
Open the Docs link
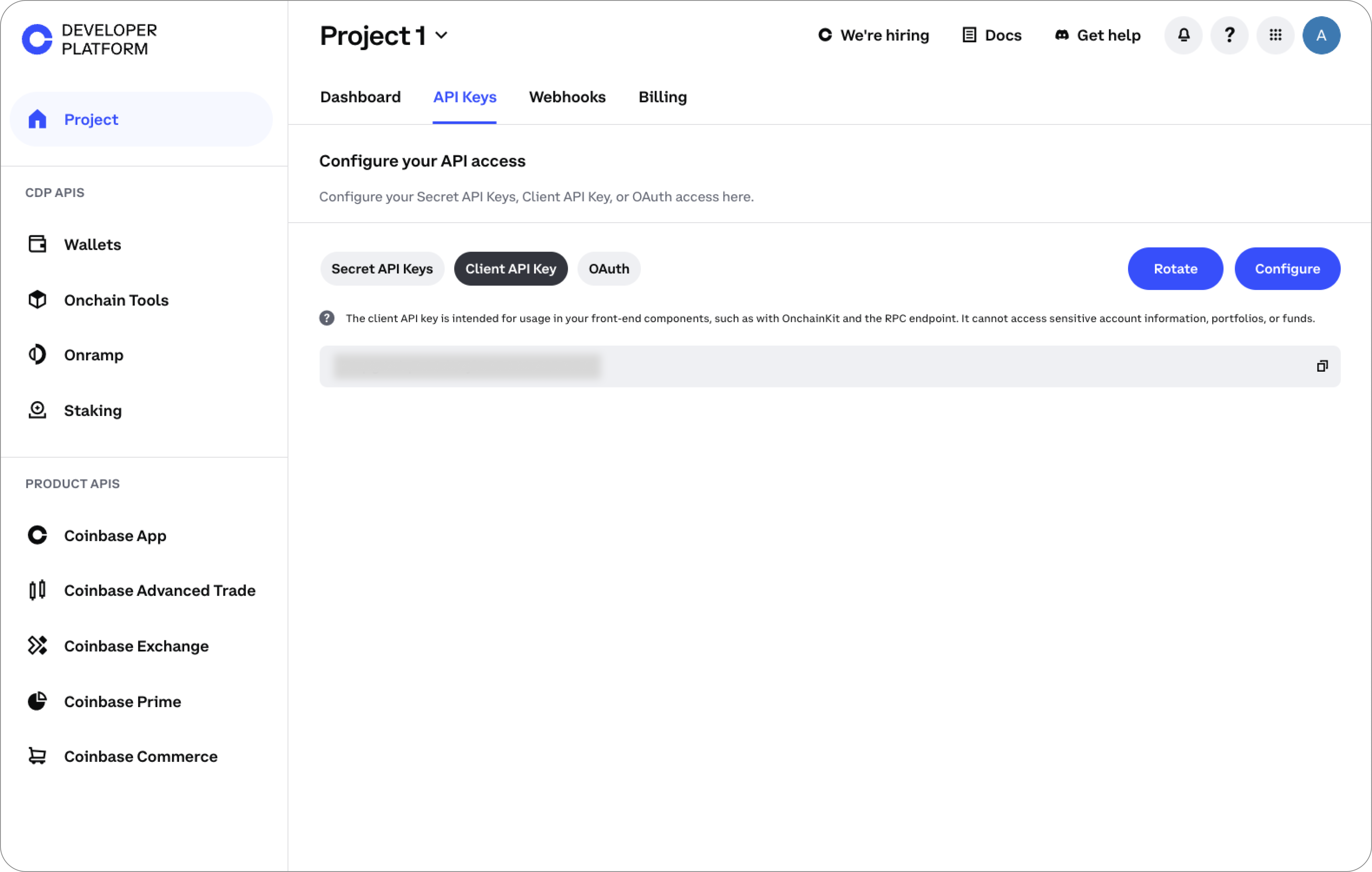coord(992,35)
